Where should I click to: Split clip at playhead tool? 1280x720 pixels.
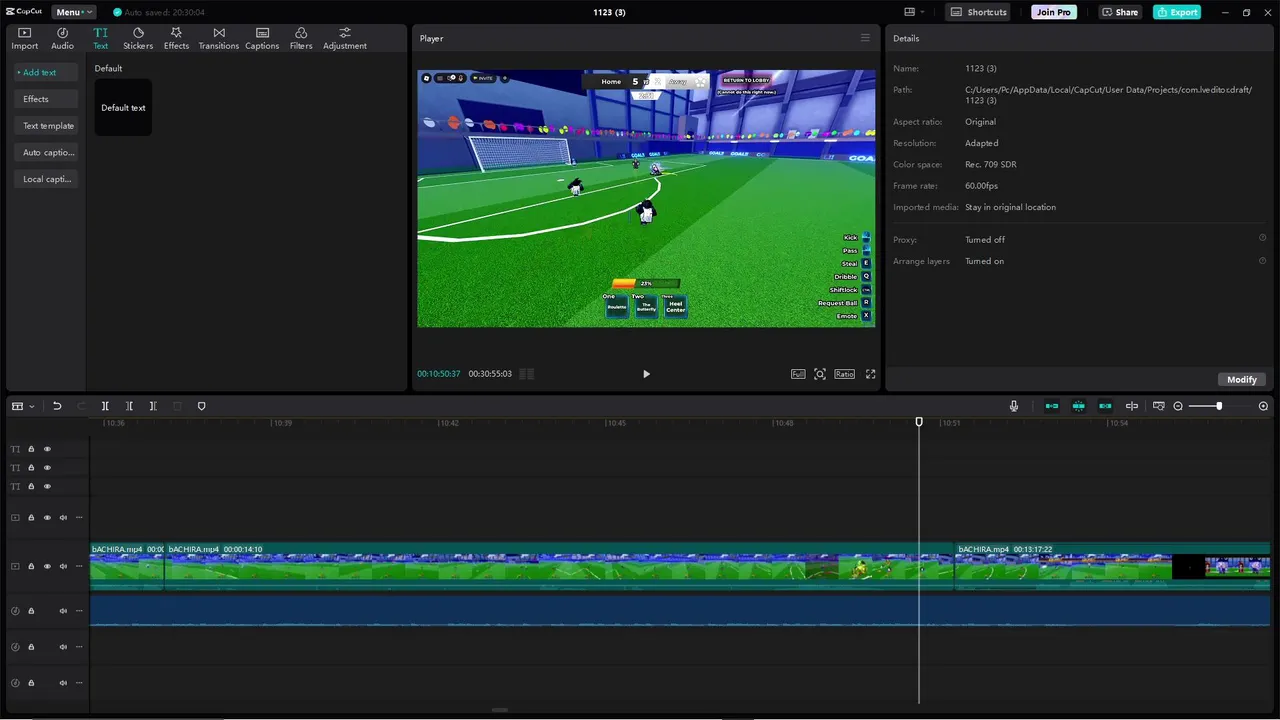(x=105, y=406)
